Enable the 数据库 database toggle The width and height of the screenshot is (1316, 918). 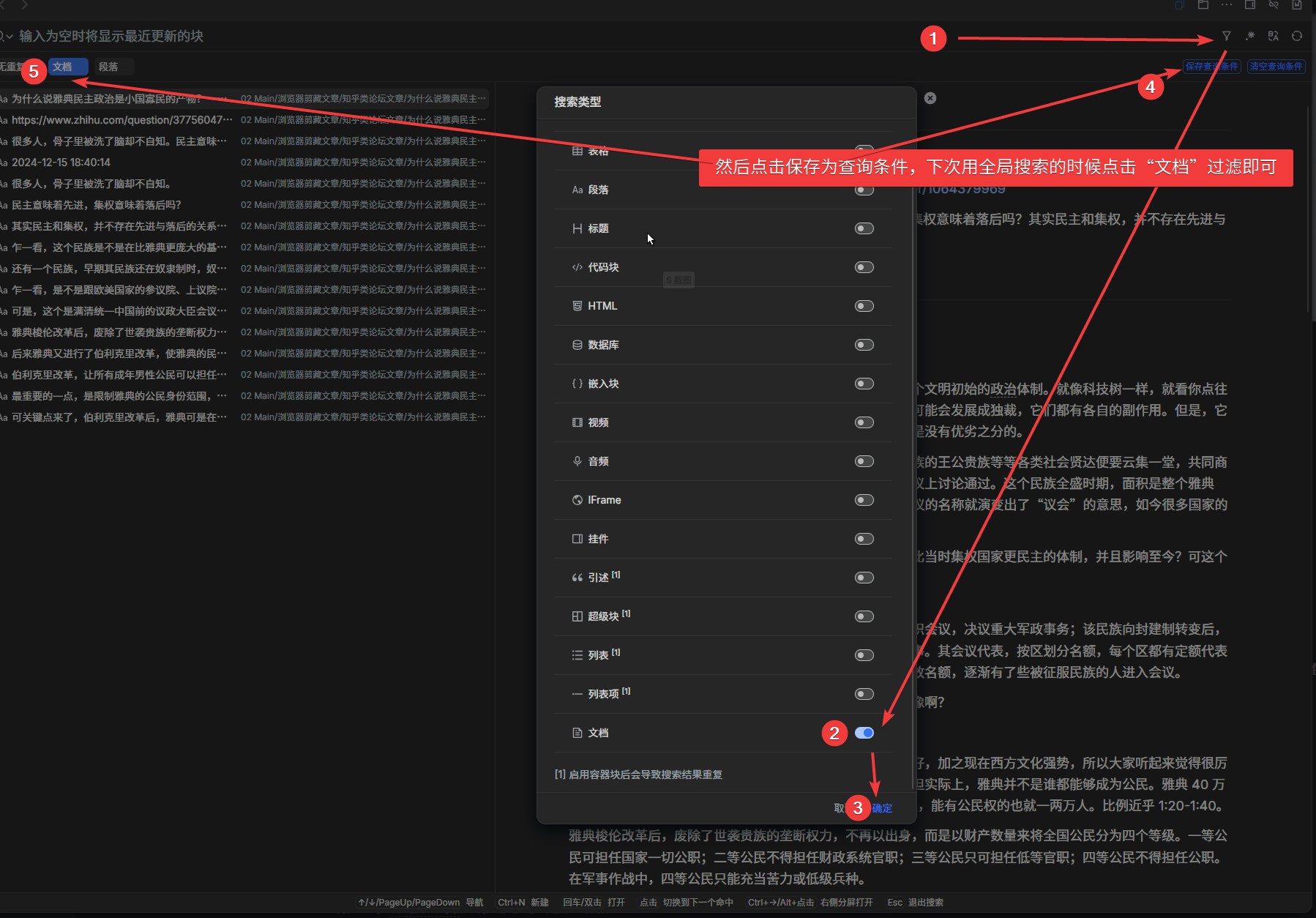pos(864,345)
